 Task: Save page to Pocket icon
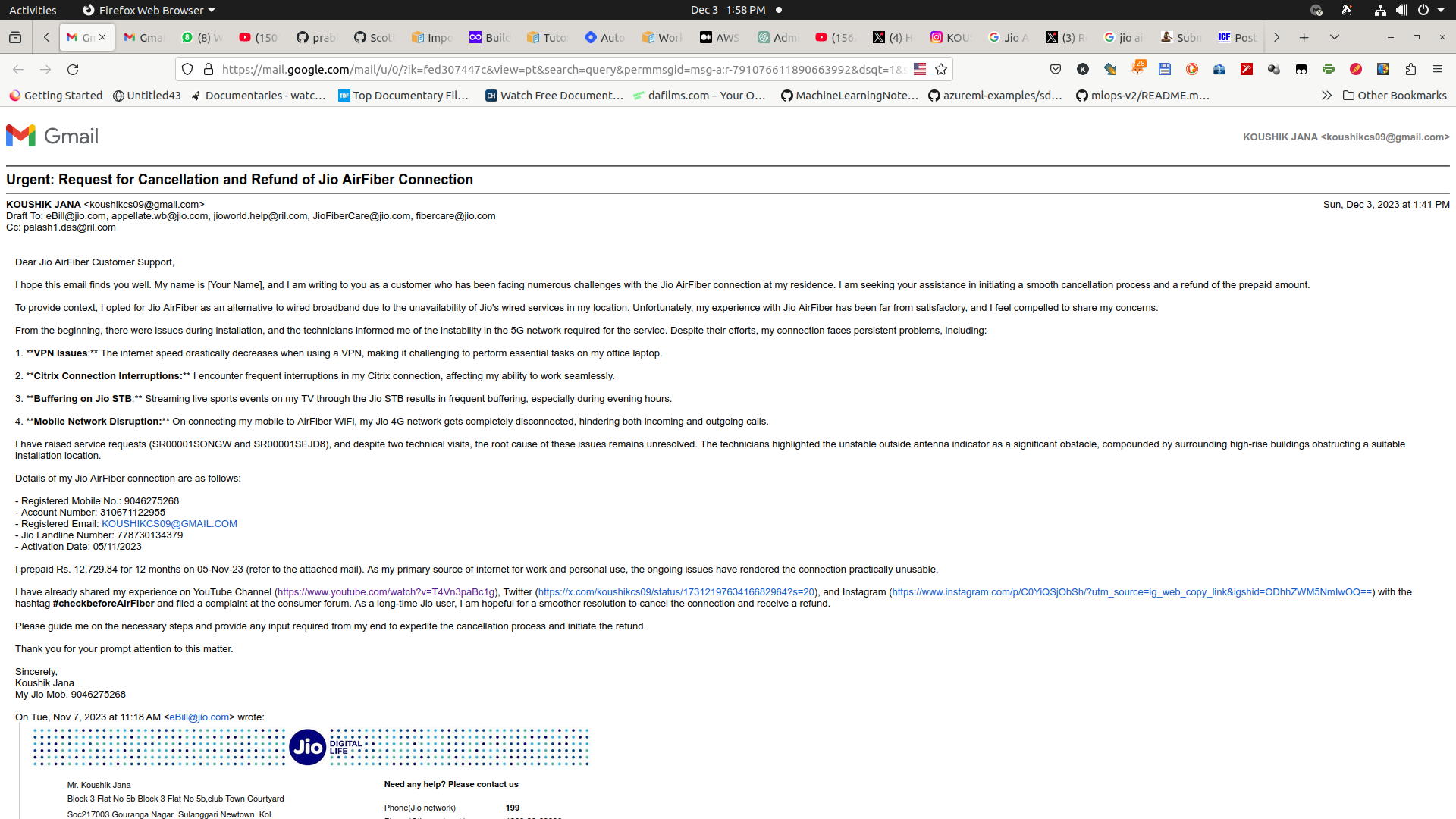(1056, 69)
